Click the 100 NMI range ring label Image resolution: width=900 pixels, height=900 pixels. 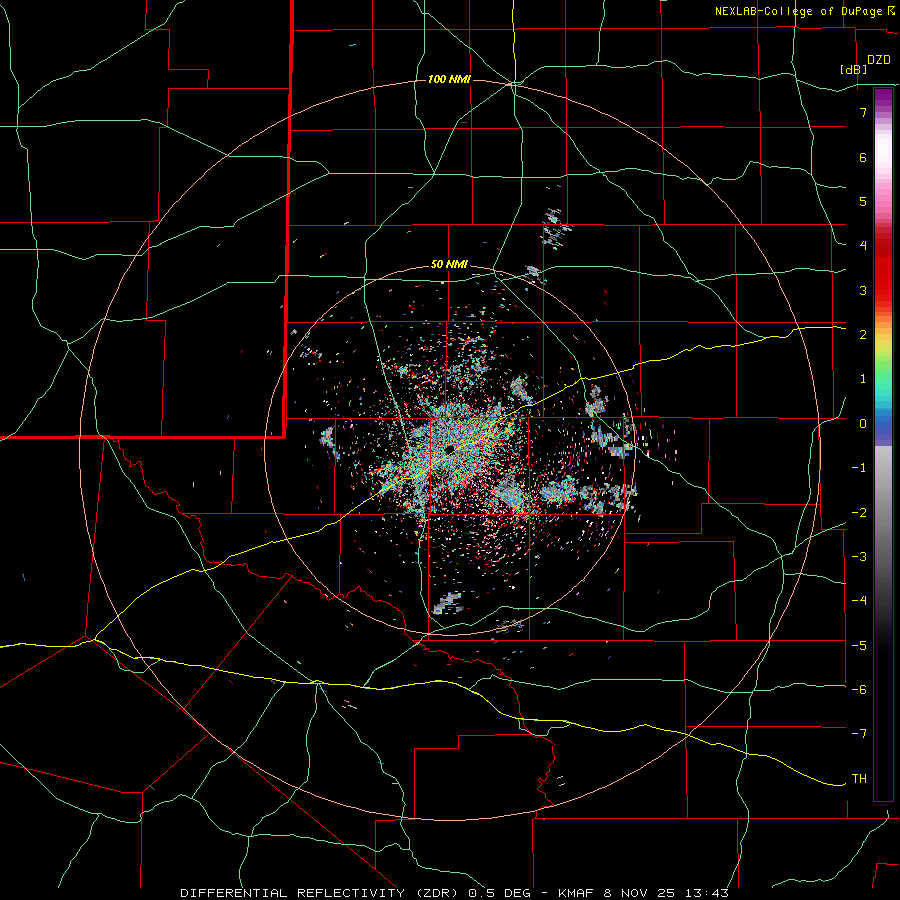(x=449, y=79)
